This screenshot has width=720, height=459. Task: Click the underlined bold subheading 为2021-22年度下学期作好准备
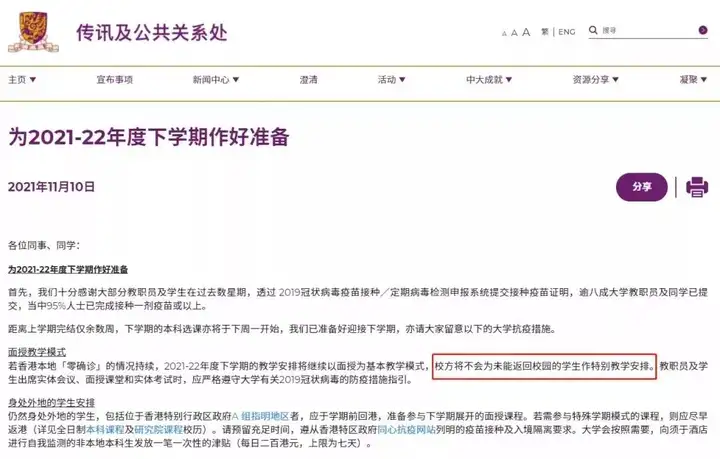(x=68, y=269)
